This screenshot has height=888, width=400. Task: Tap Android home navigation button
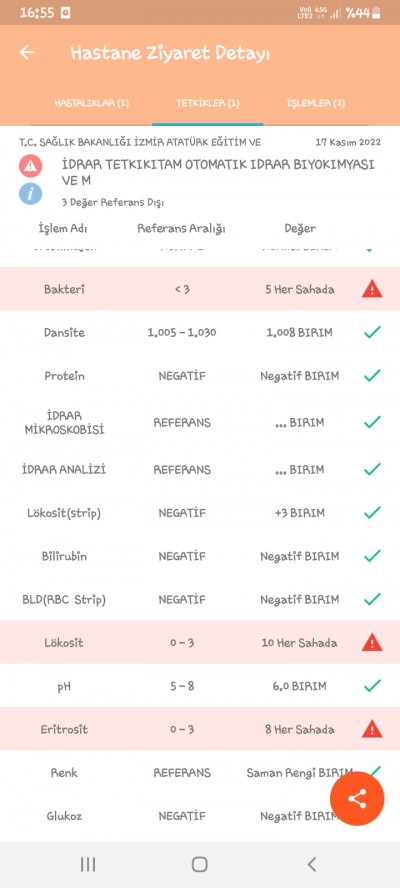(x=199, y=864)
